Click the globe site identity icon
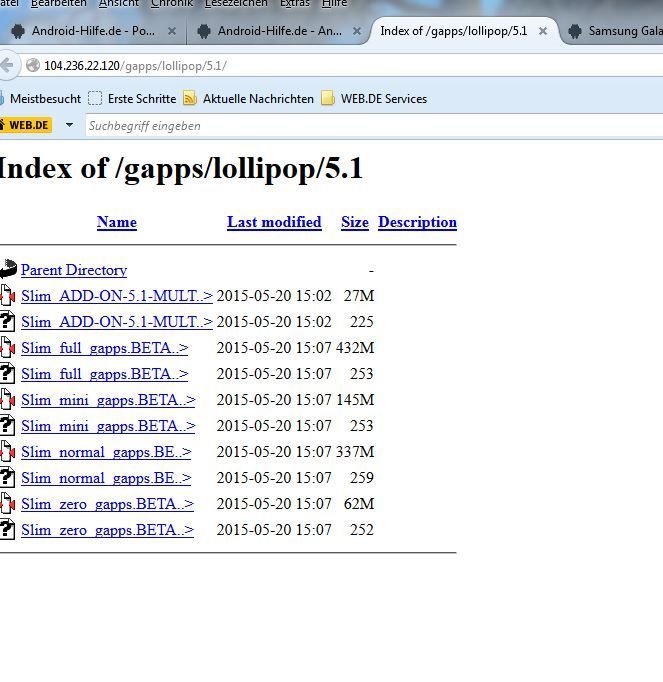Screen dimensions: 663x682 [x=33, y=66]
